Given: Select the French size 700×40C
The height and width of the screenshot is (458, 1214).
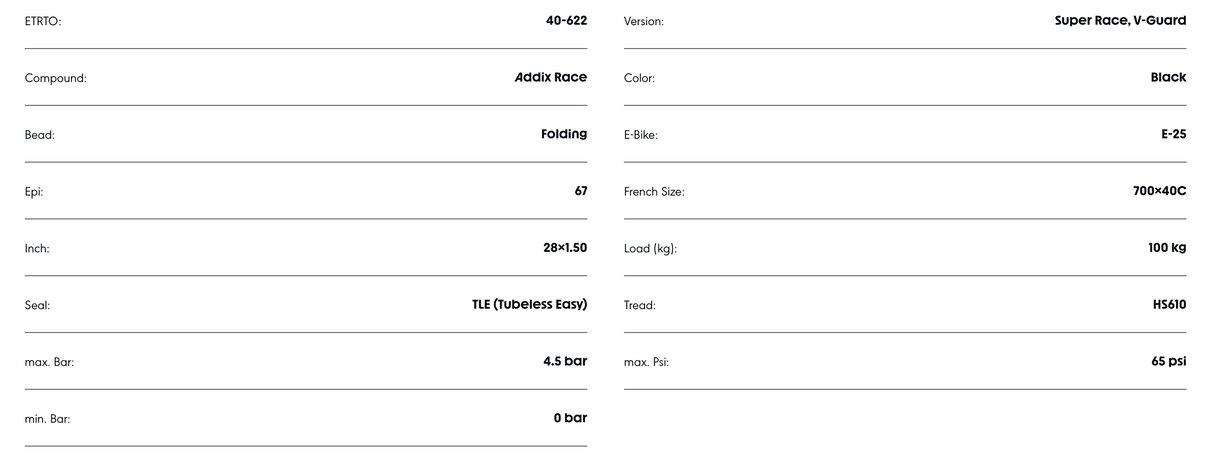Looking at the screenshot, I should click(x=1159, y=191).
